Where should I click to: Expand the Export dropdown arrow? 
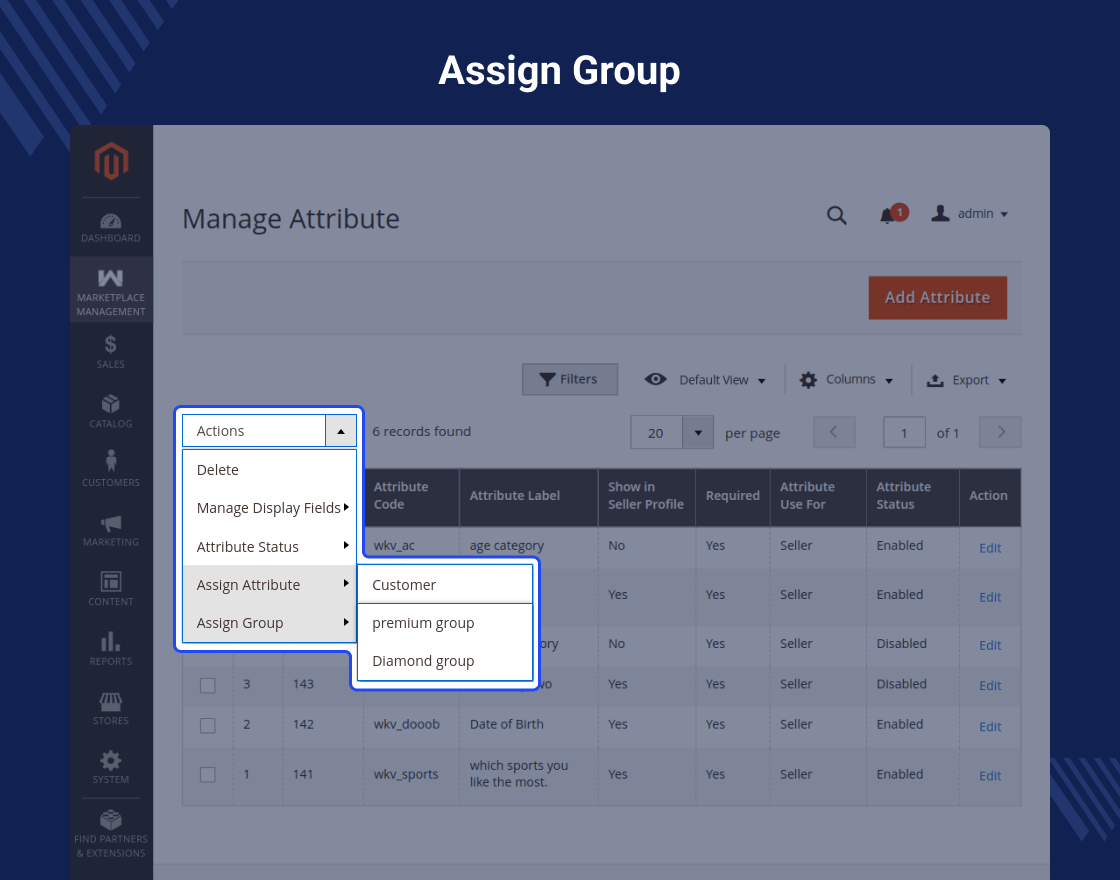[1002, 381]
